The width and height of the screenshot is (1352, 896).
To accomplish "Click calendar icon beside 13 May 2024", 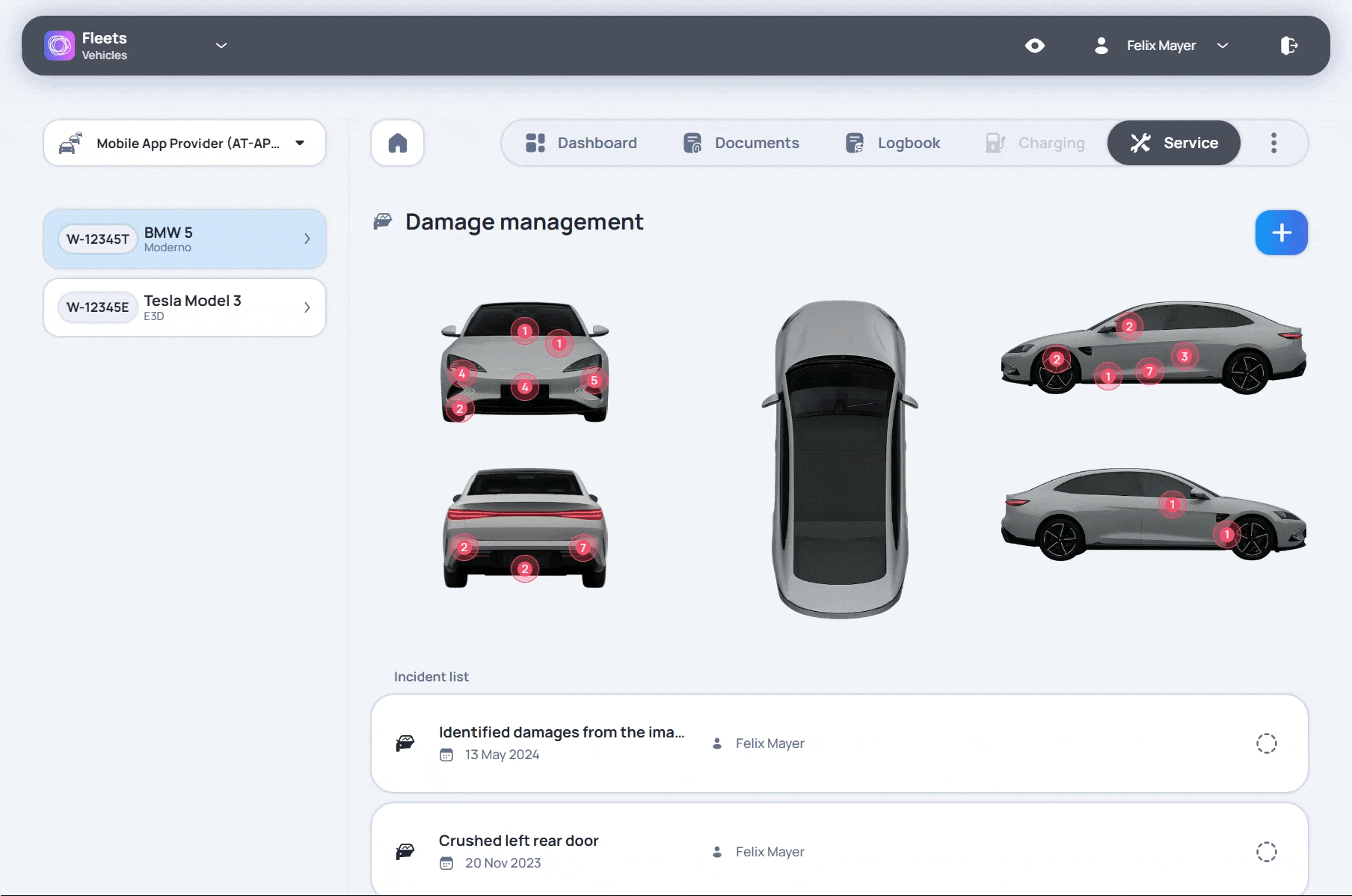I will pos(446,755).
